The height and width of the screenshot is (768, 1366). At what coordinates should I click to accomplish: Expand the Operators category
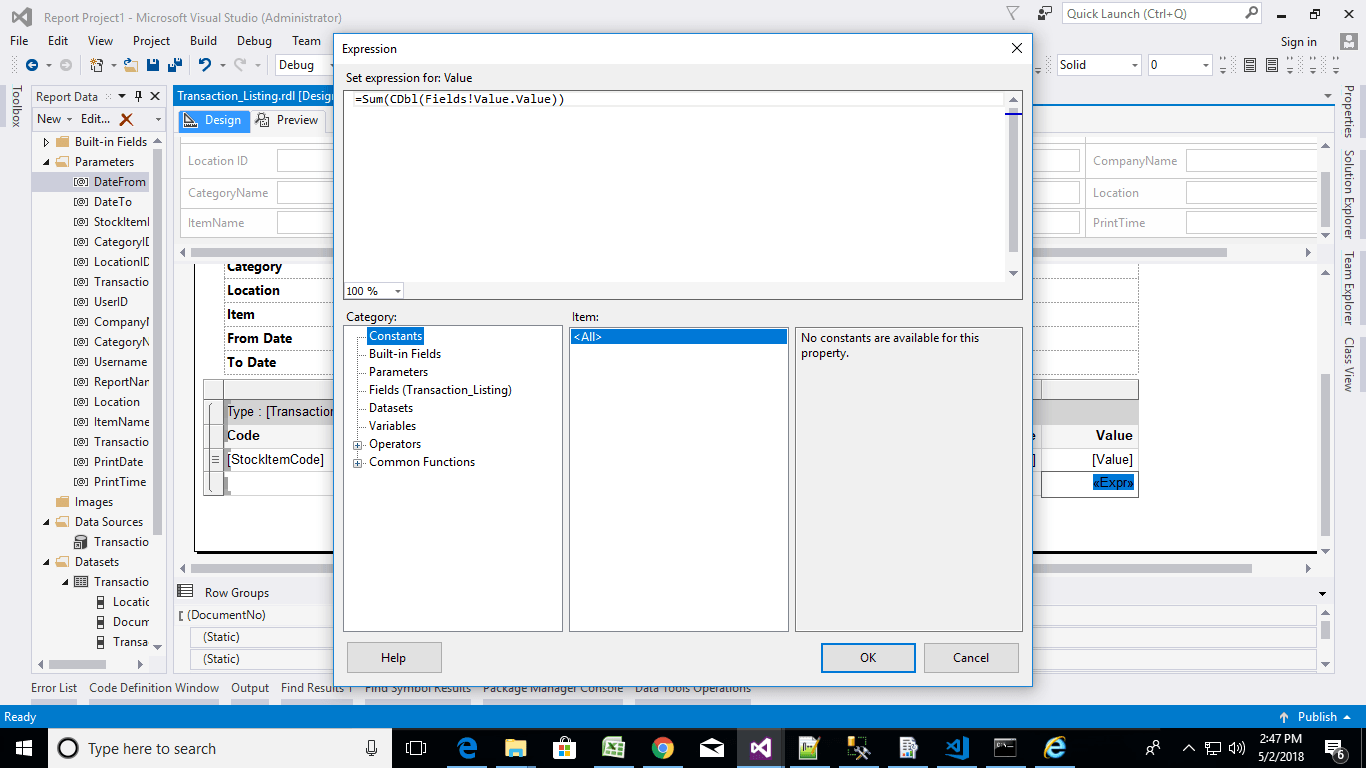click(357, 444)
